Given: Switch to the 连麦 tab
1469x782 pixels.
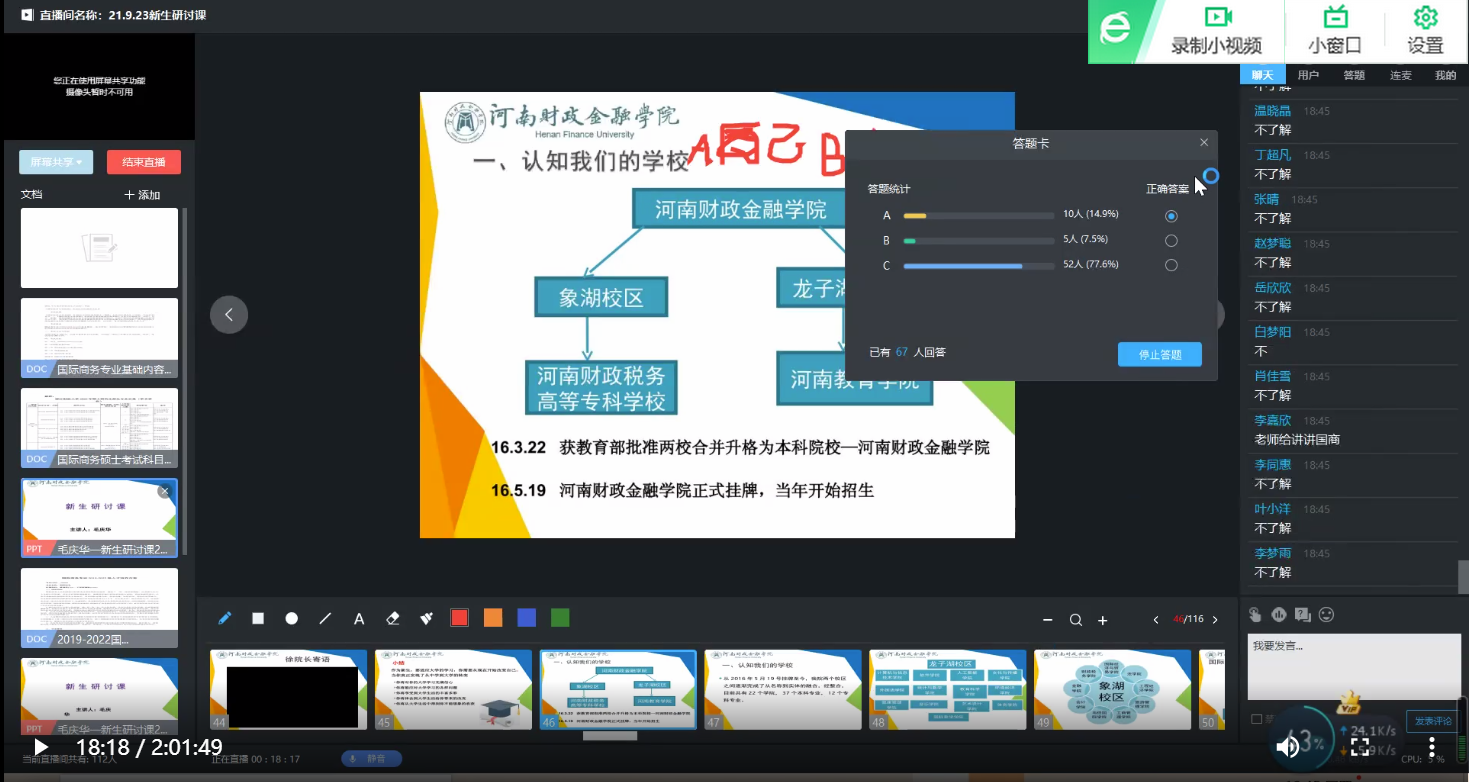Looking at the screenshot, I should [1401, 75].
